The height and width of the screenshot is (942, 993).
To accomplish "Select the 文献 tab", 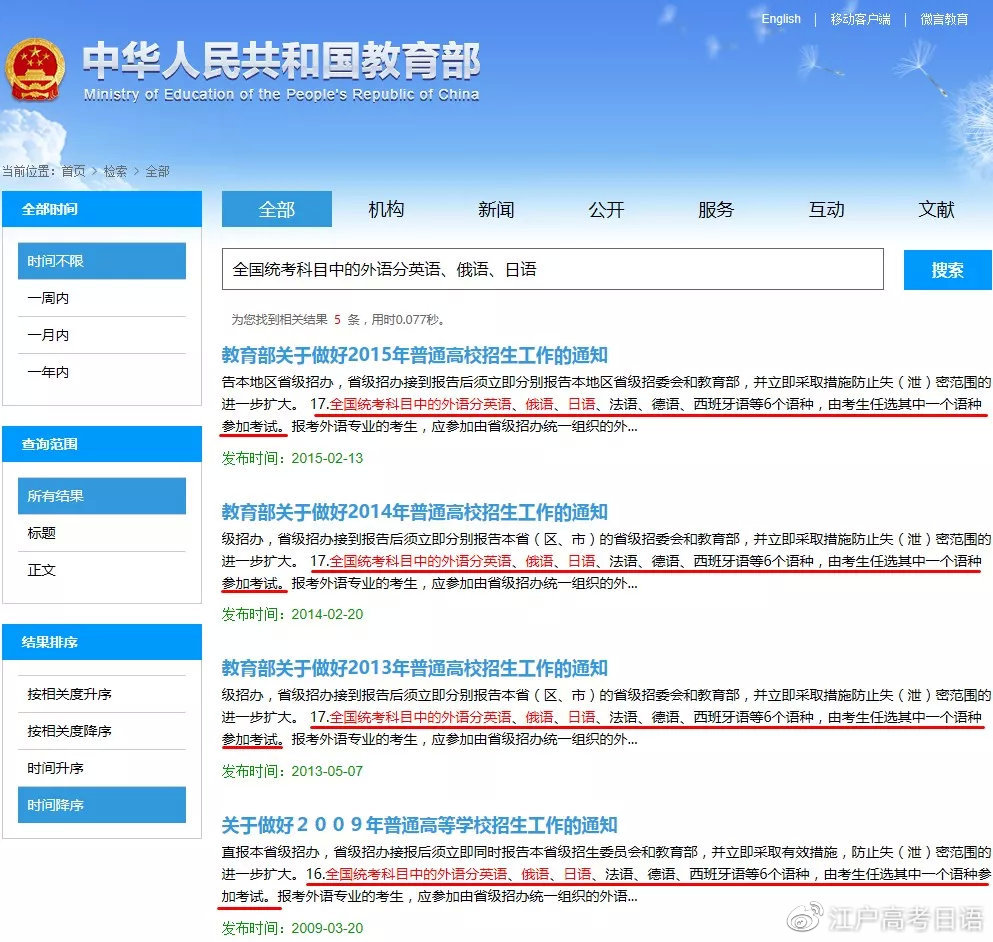I will coord(936,209).
